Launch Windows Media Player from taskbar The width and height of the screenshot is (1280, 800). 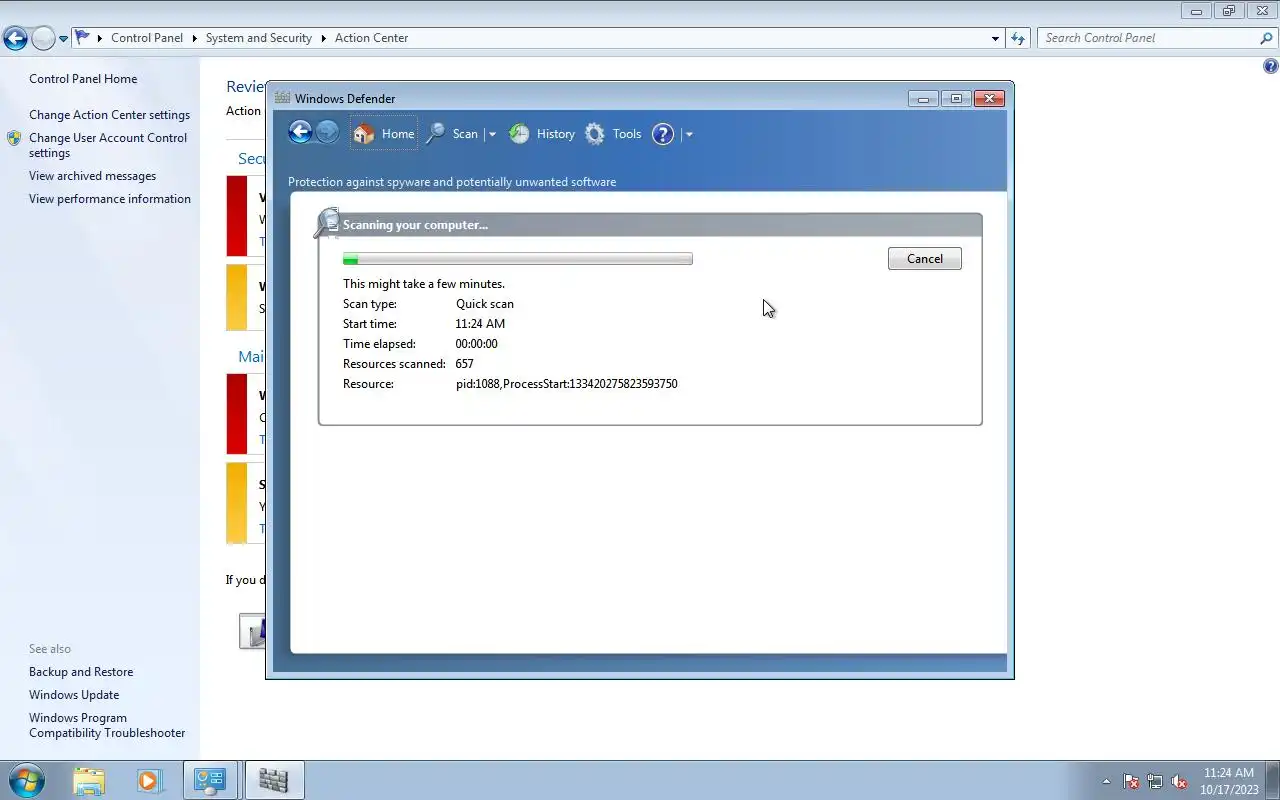(x=149, y=780)
